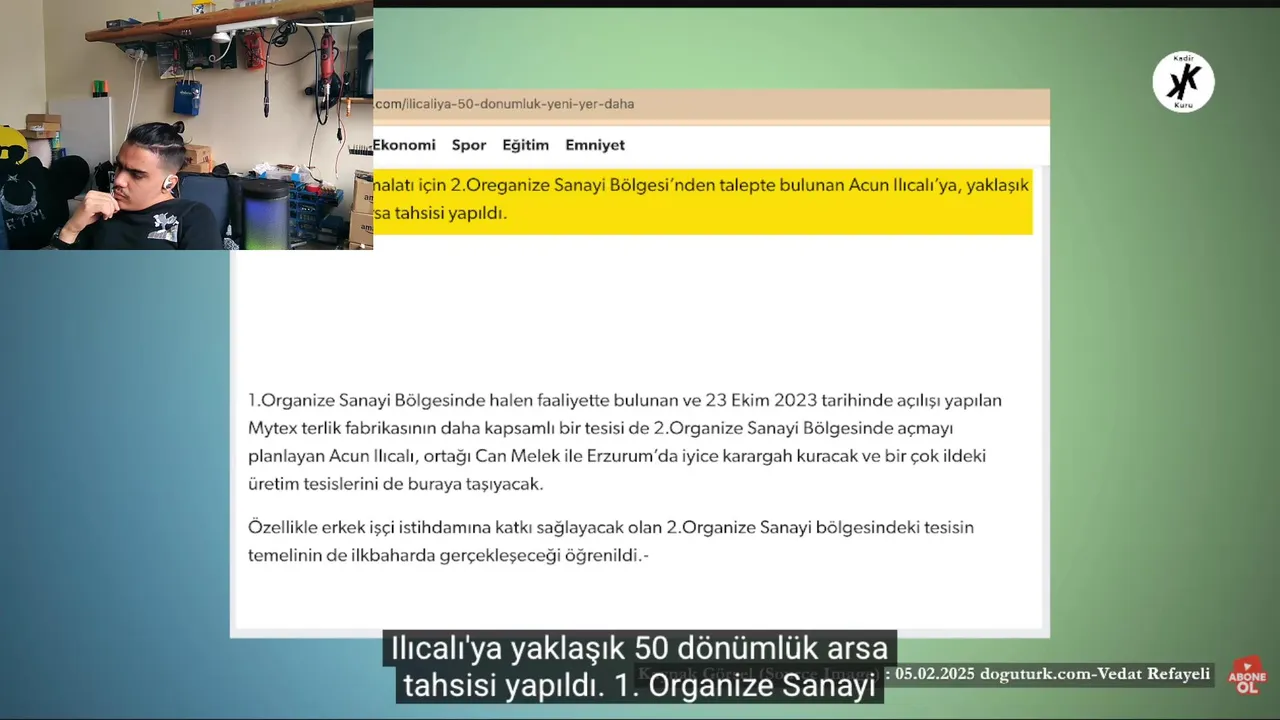
Task: Open the Emniyet menu item
Action: pyautogui.click(x=595, y=145)
